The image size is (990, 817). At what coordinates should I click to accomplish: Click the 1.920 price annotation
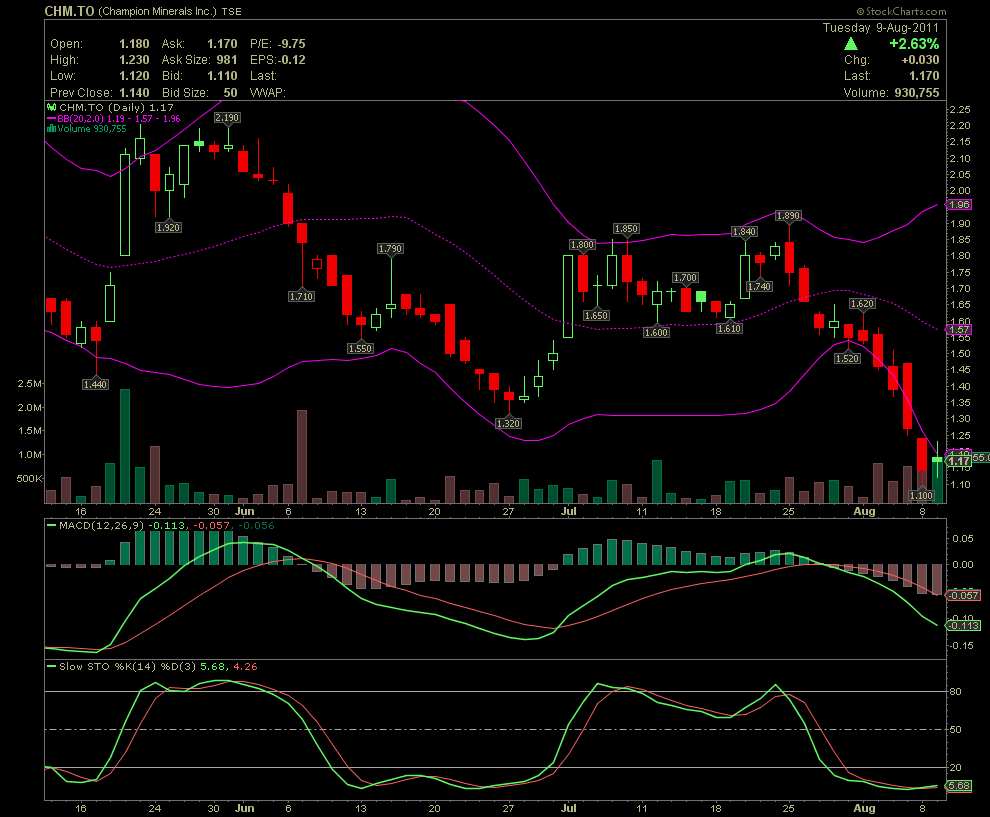pyautogui.click(x=169, y=227)
